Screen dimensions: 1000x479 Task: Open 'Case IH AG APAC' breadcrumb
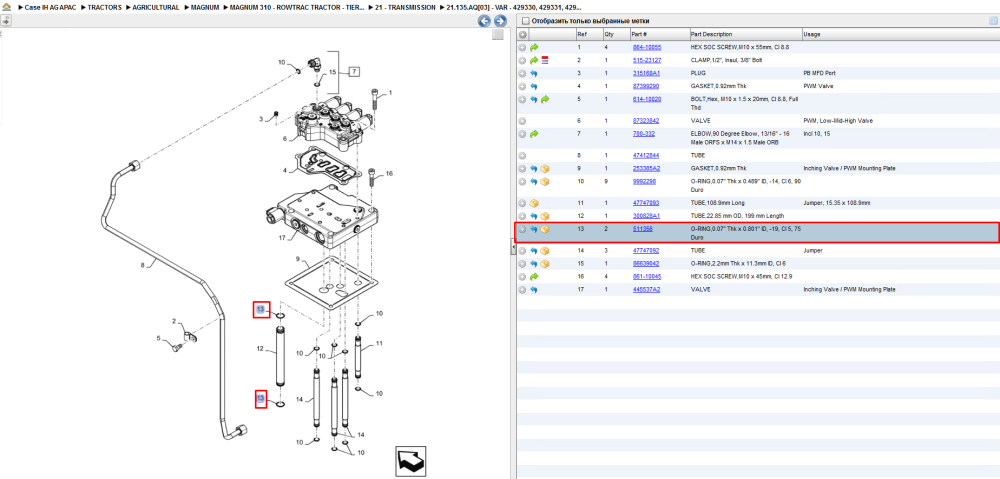(x=49, y=8)
